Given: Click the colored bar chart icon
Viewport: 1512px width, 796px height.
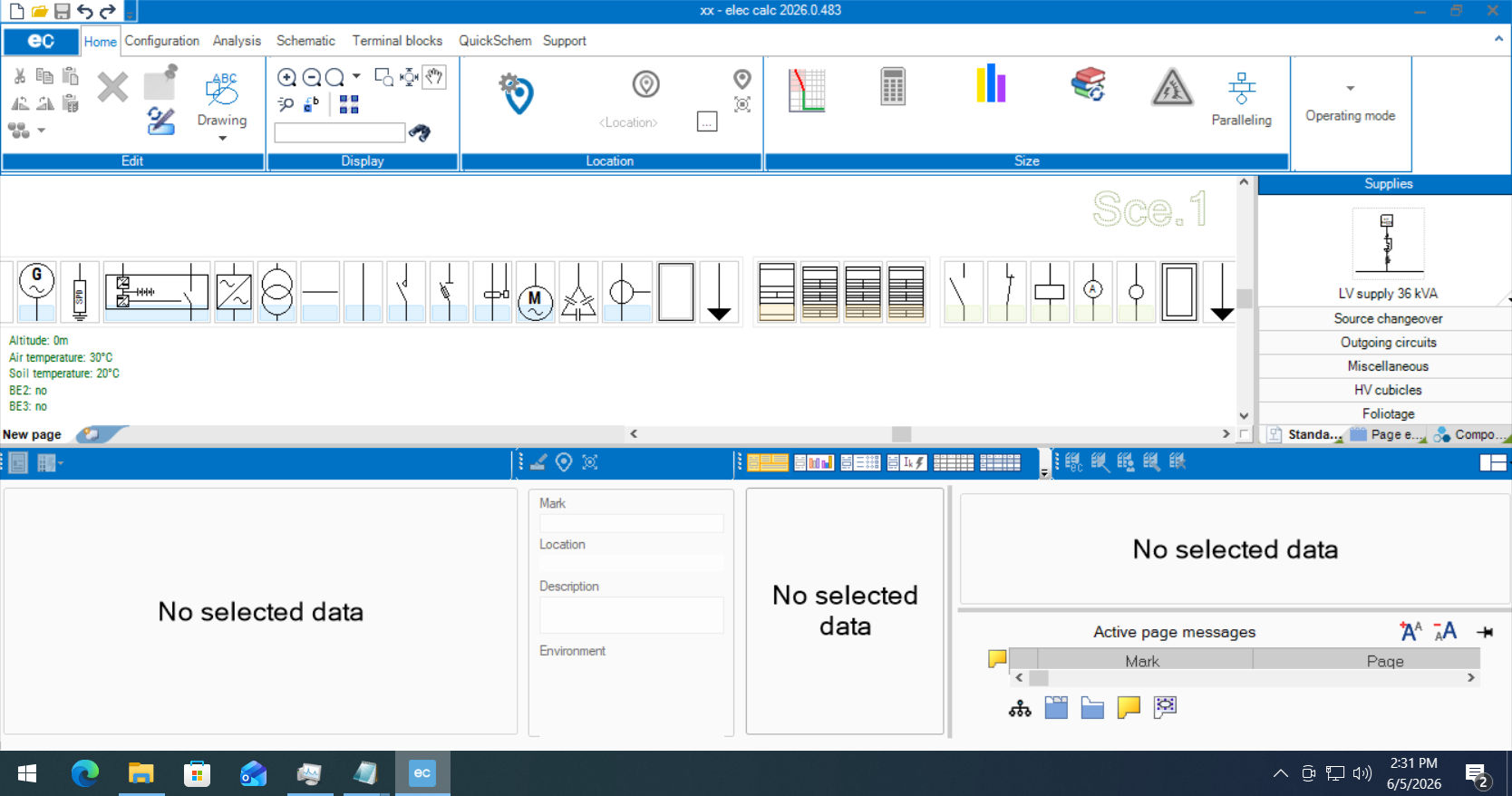Looking at the screenshot, I should [x=991, y=83].
